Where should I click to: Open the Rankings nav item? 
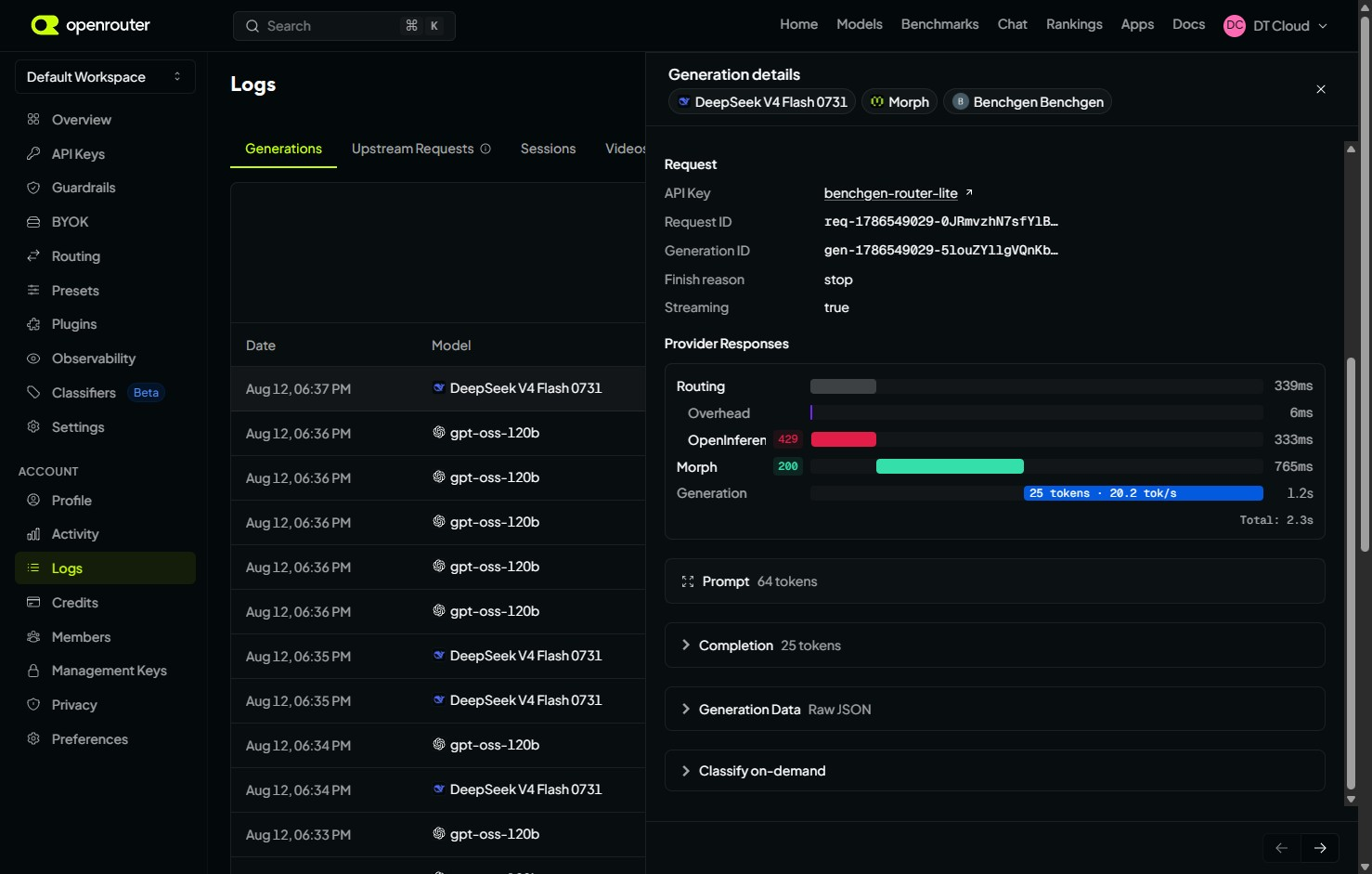pyautogui.click(x=1074, y=24)
